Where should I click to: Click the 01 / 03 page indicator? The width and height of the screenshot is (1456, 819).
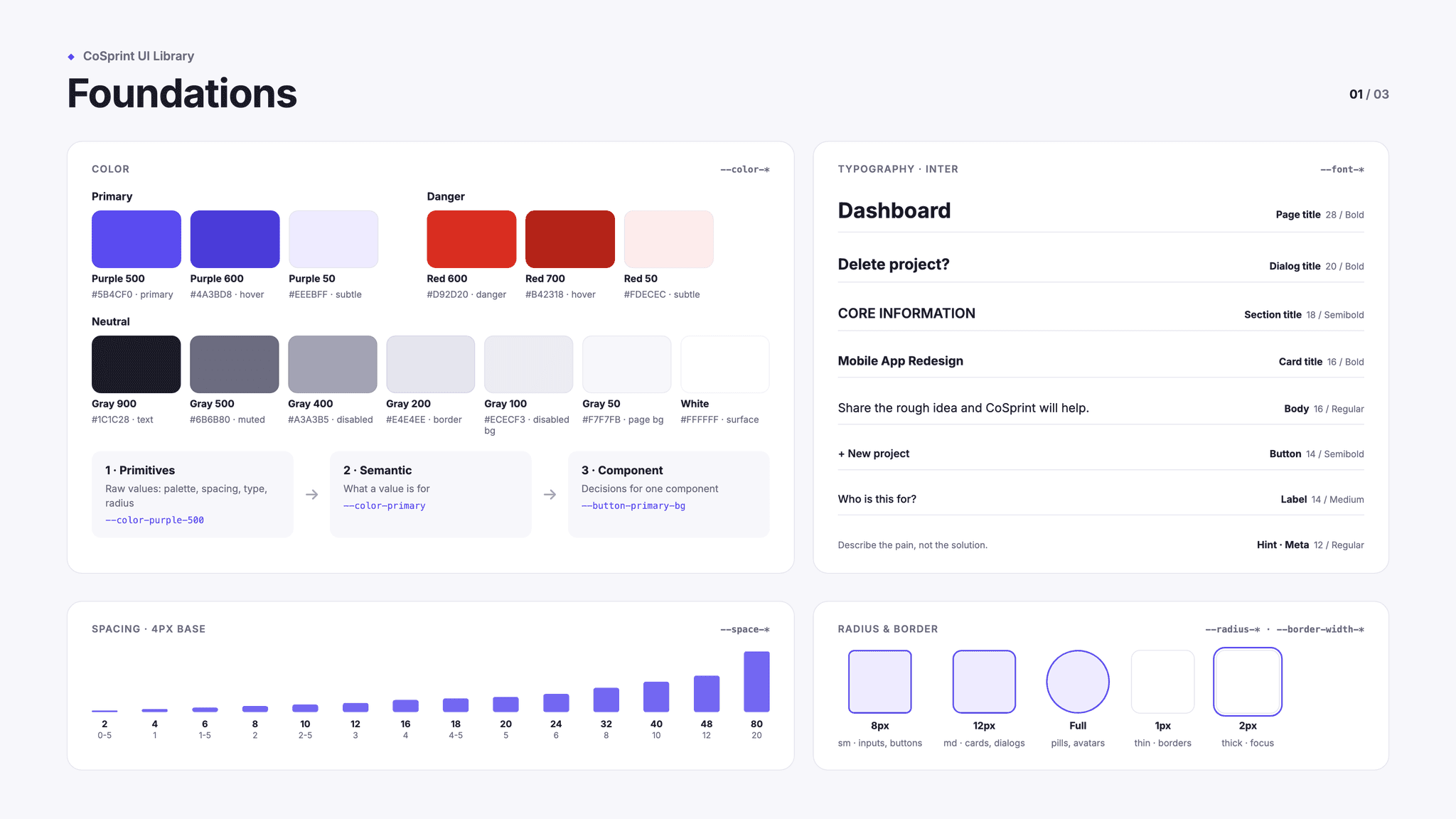click(x=1369, y=94)
